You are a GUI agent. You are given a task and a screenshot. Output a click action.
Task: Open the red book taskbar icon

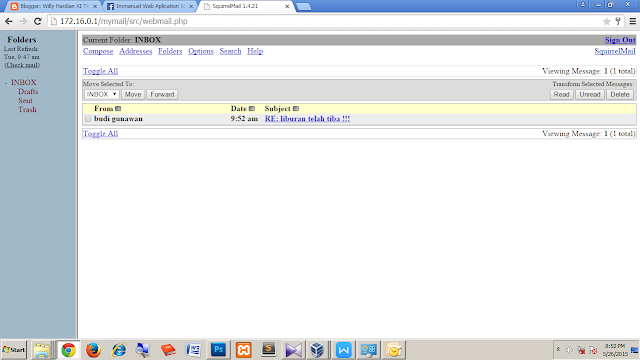(x=168, y=350)
